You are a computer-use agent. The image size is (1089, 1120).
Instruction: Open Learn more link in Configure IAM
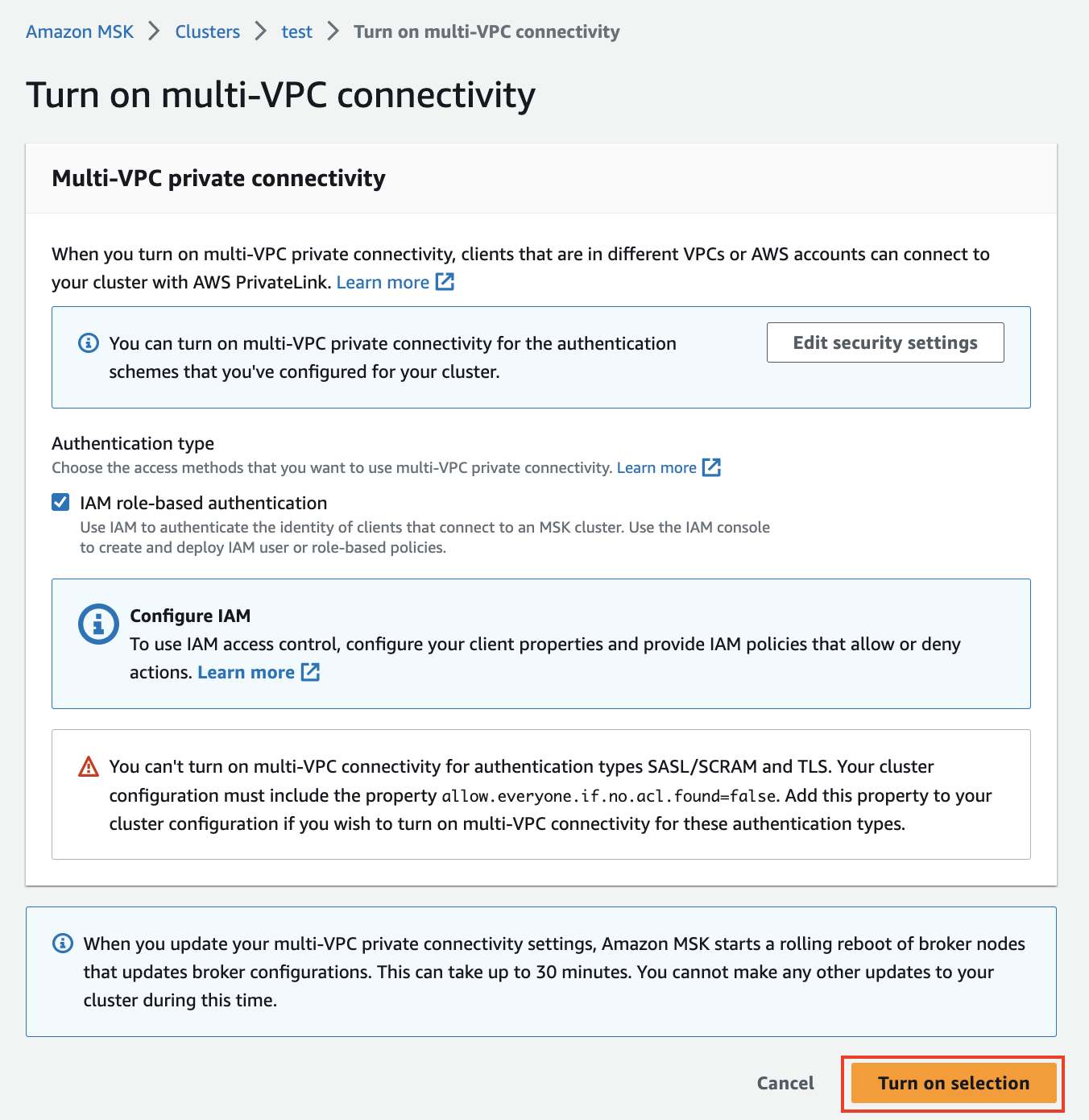[x=246, y=672]
